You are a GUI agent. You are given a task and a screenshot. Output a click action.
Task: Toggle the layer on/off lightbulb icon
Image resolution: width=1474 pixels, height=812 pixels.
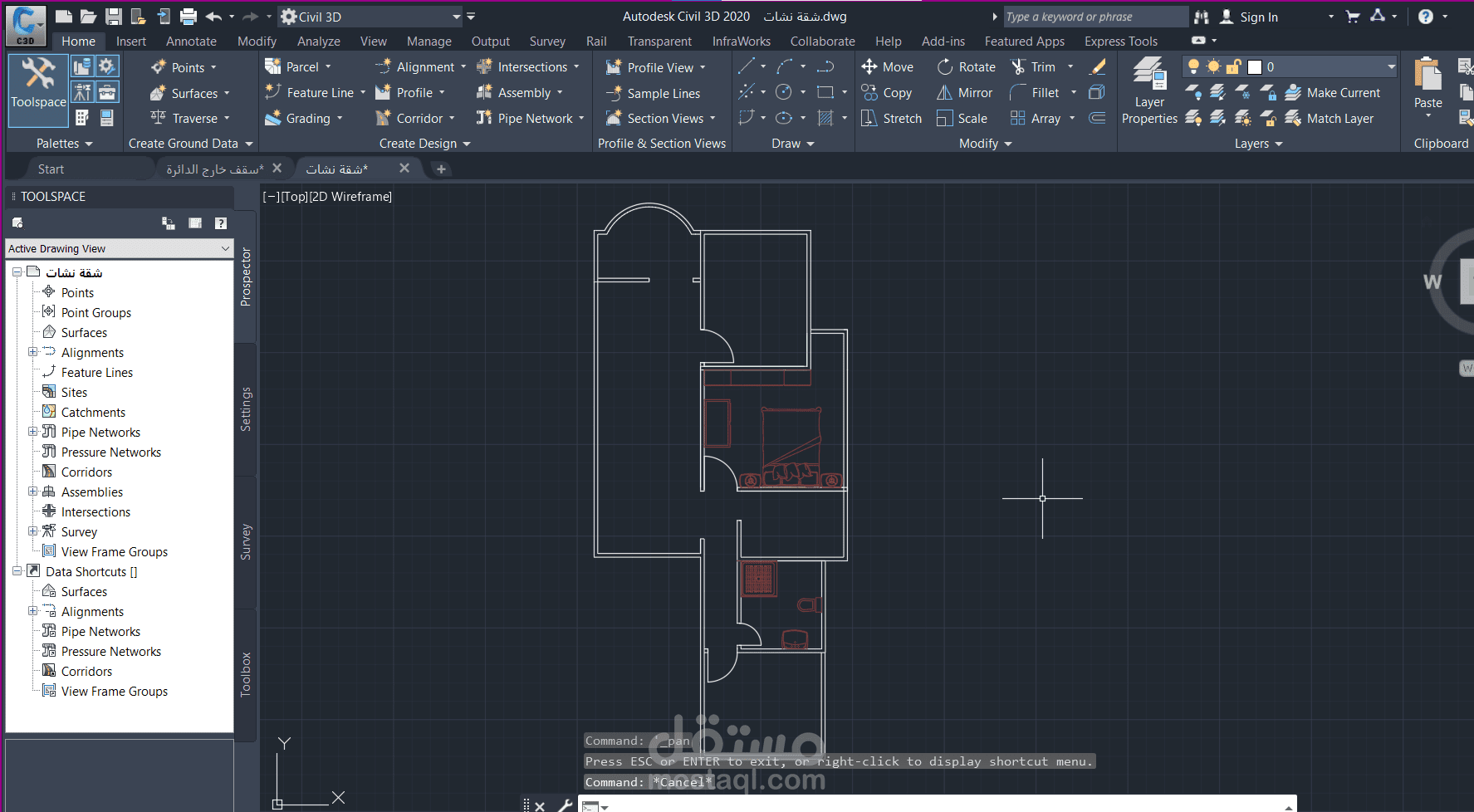point(1193,66)
